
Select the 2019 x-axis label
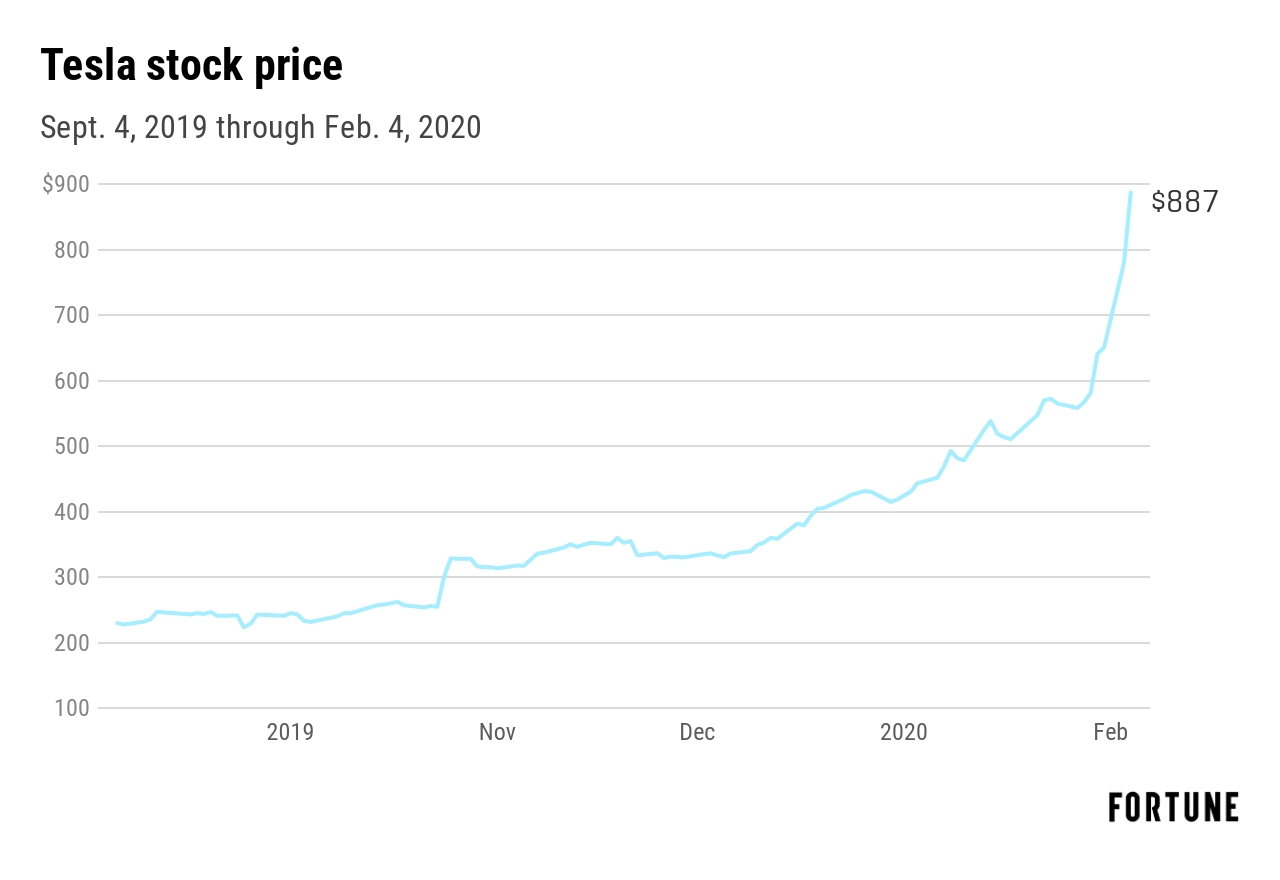[290, 732]
